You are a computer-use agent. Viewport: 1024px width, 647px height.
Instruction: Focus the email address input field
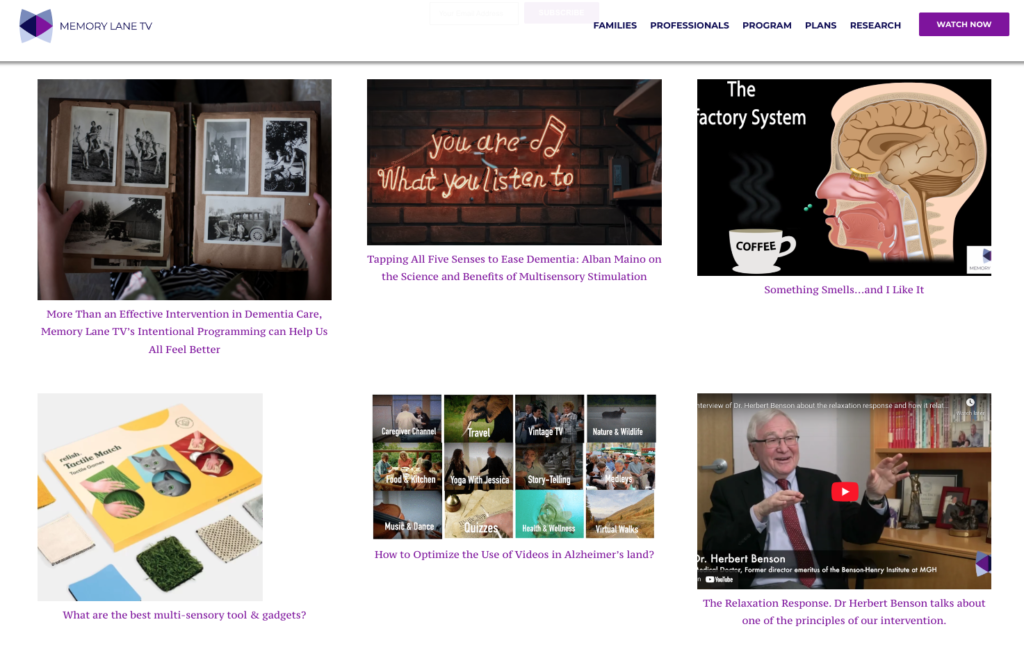coord(474,13)
